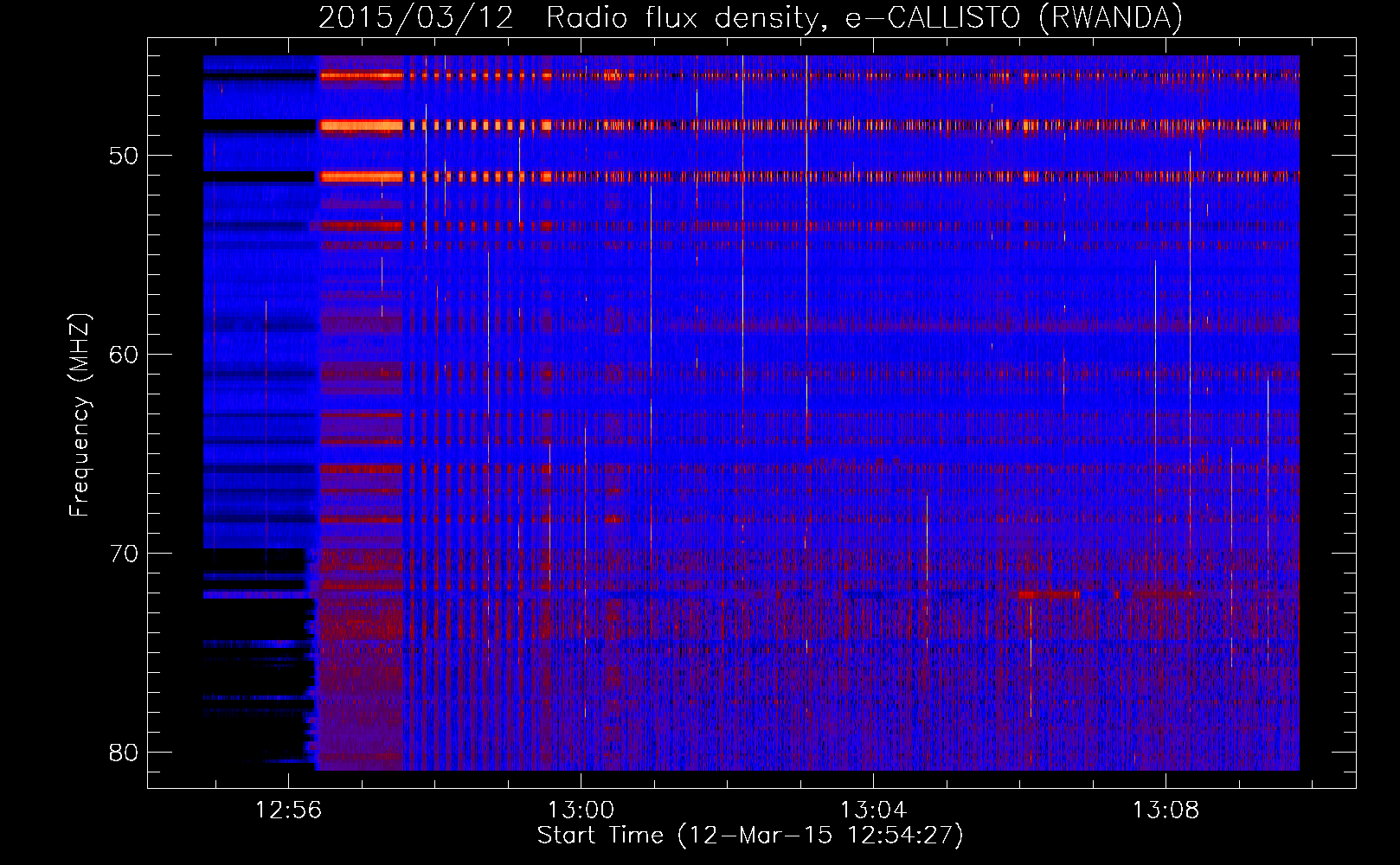Click the 60 frequency tick label

(124, 355)
